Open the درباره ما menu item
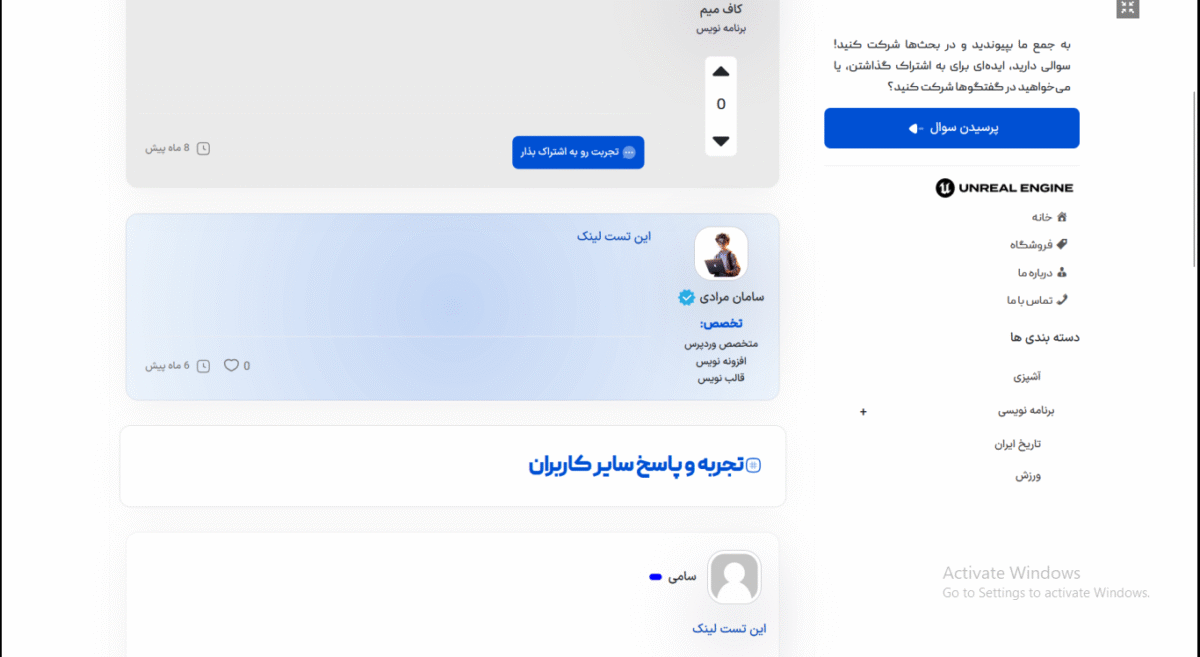 [x=1035, y=272]
